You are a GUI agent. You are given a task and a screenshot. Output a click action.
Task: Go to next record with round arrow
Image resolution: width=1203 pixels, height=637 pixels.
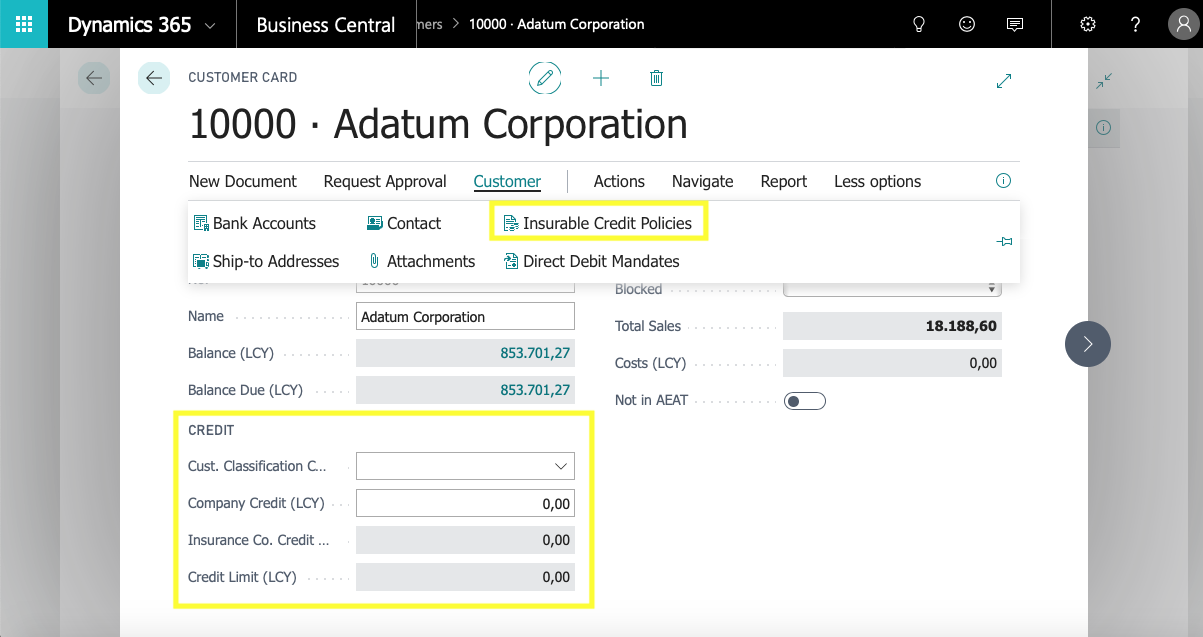(1088, 344)
